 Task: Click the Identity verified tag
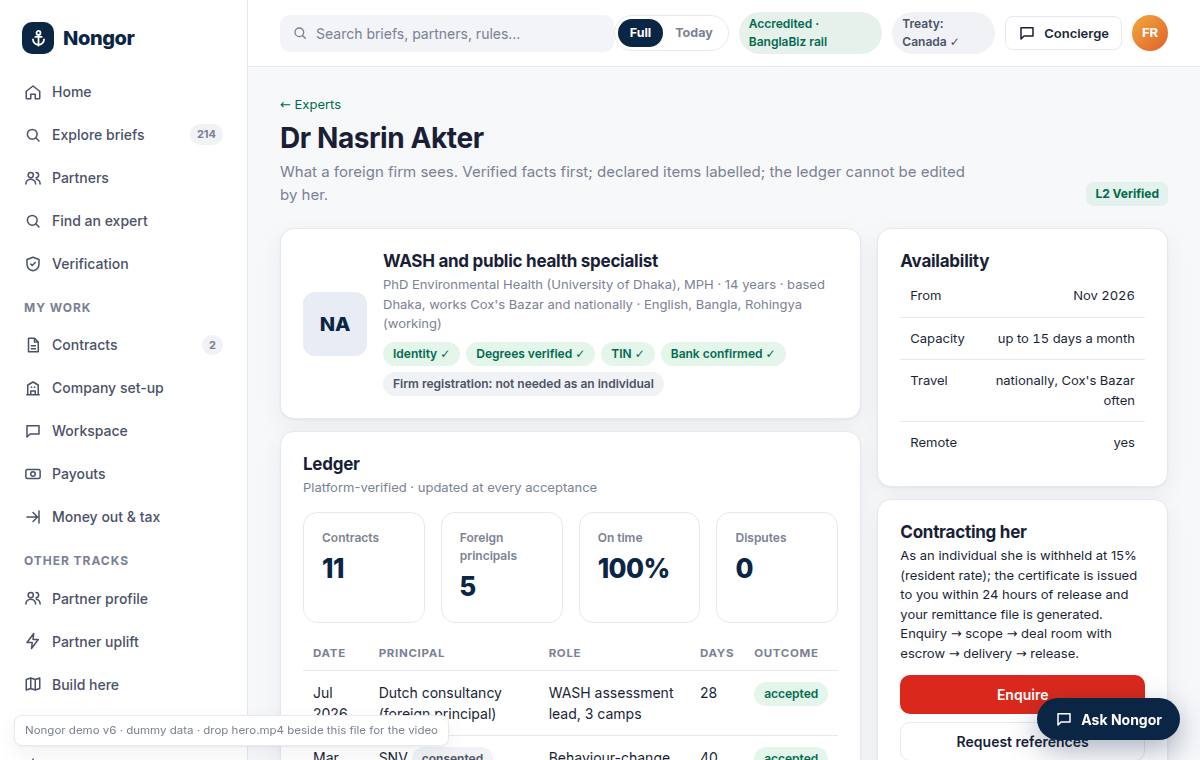pyautogui.click(x=421, y=354)
